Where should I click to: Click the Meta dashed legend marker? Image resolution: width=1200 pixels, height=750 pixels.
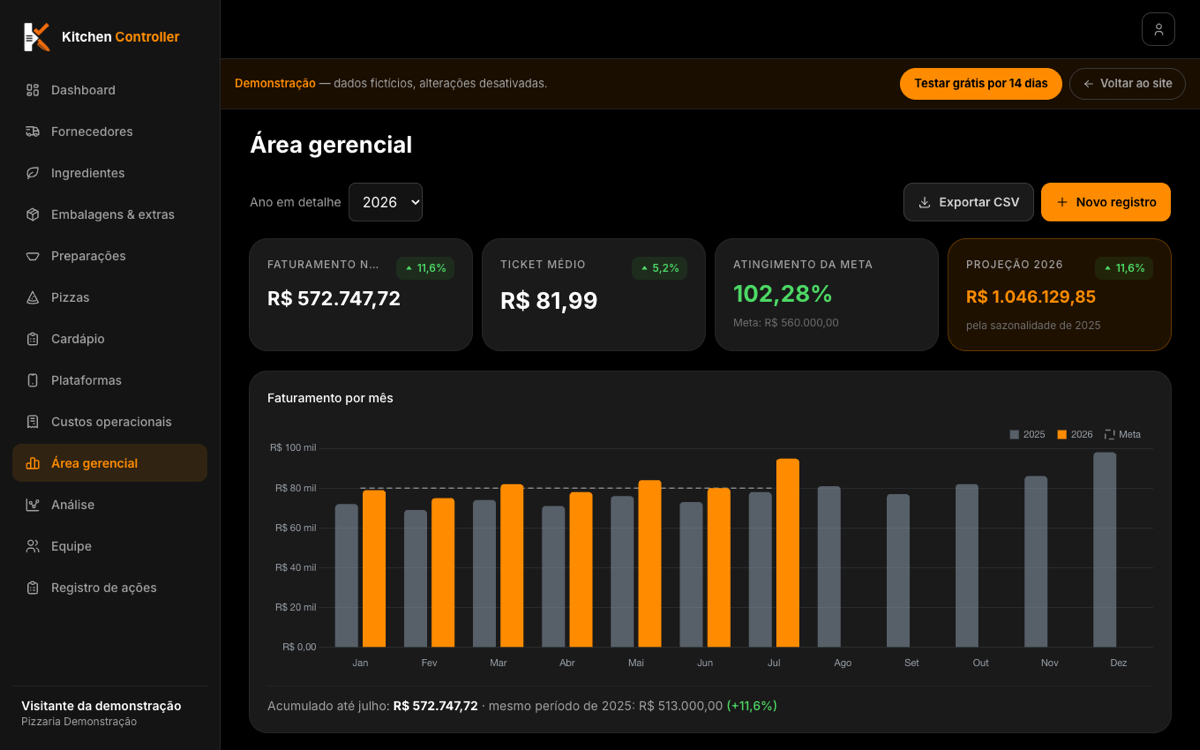point(1110,435)
